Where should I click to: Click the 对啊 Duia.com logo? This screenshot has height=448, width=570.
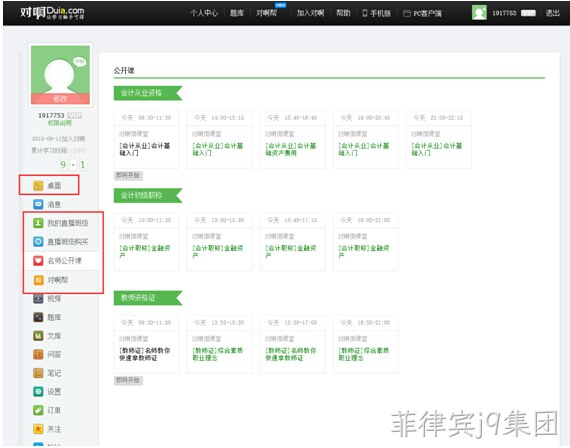click(x=52, y=12)
